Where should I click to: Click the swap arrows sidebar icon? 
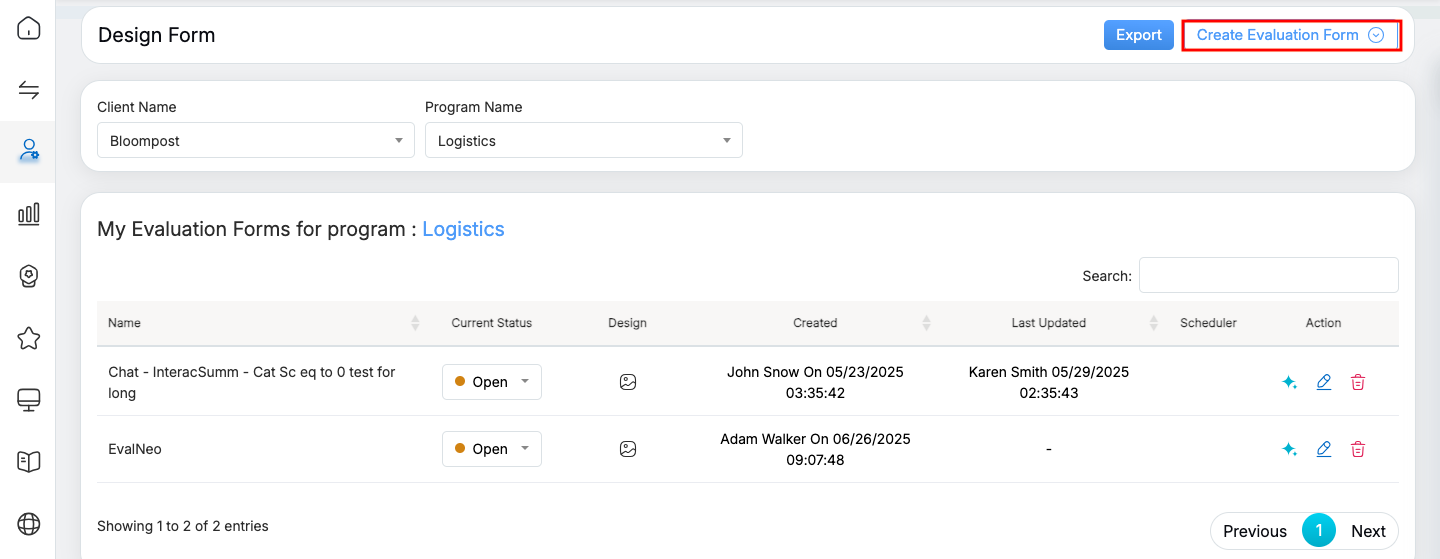click(x=29, y=91)
